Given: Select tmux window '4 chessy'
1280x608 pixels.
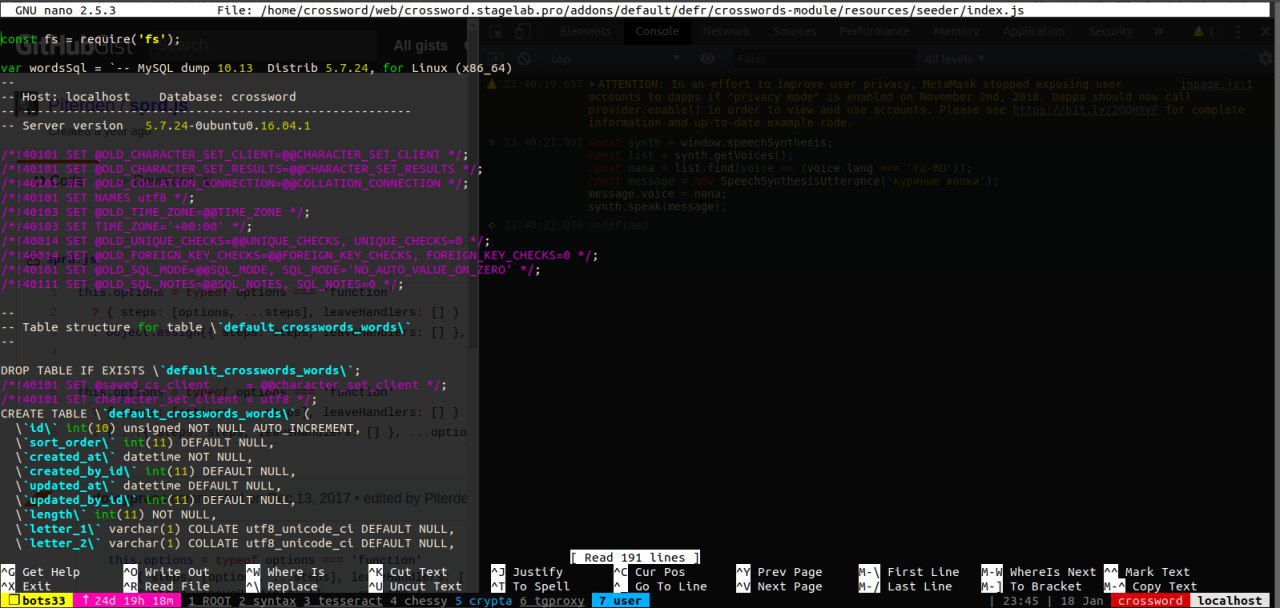Looking at the screenshot, I should pos(419,601).
